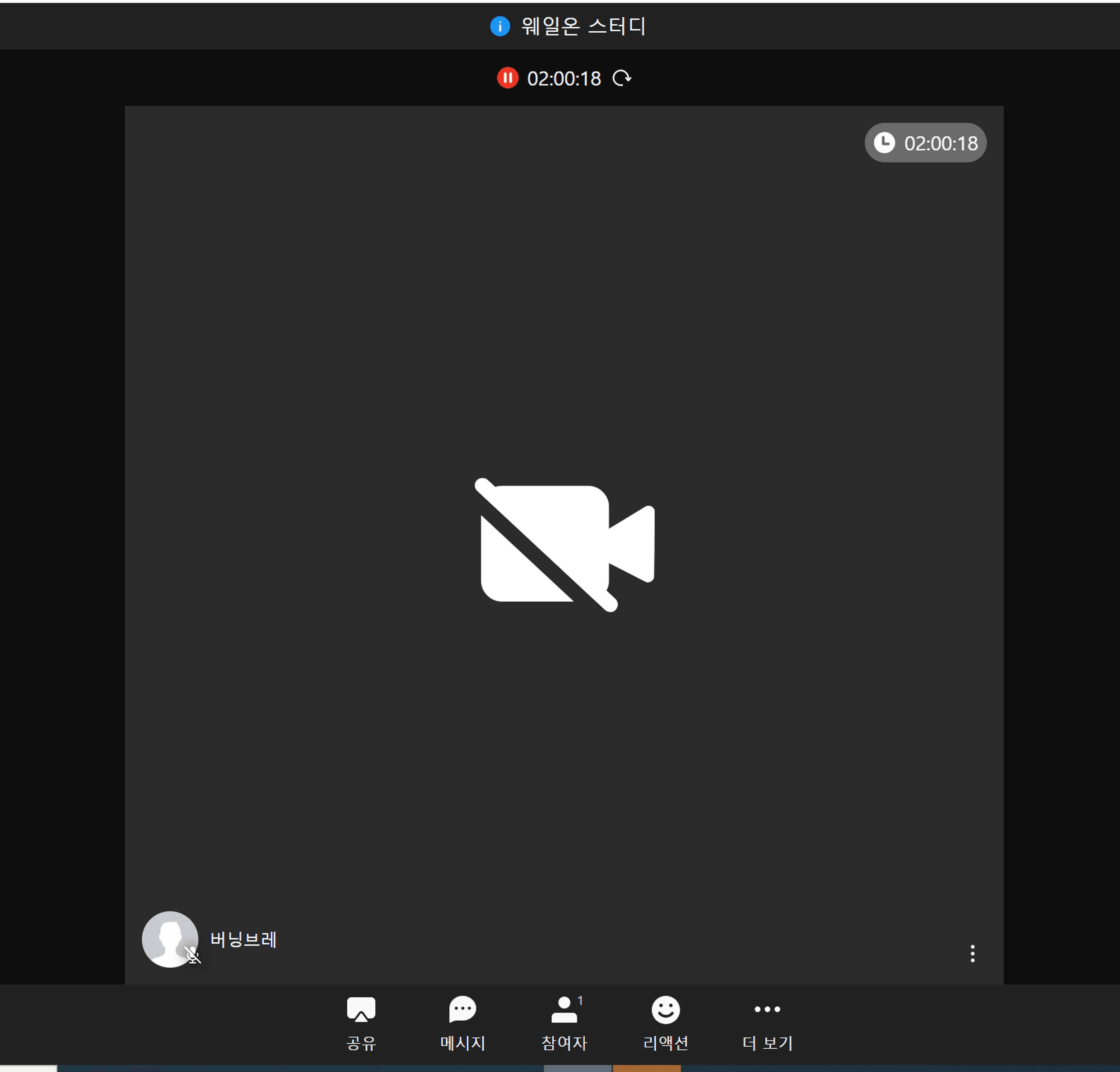This screenshot has height=1072, width=1120.
Task: Click the top timer text 02:00:18
Action: coord(564,78)
